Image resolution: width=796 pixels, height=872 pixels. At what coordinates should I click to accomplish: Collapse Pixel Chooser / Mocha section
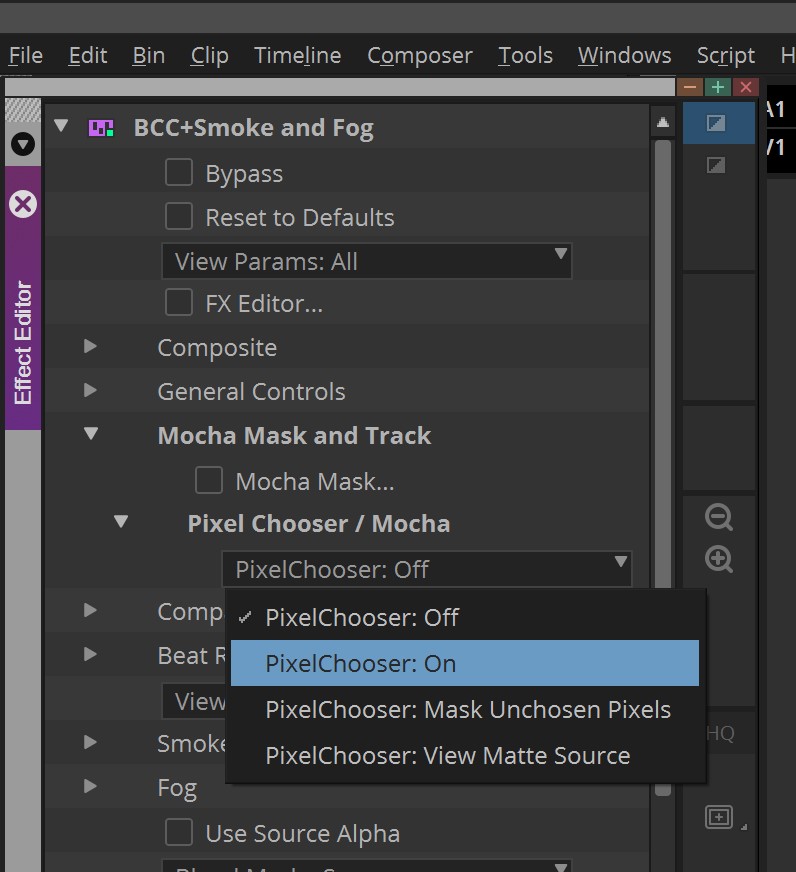(121, 522)
